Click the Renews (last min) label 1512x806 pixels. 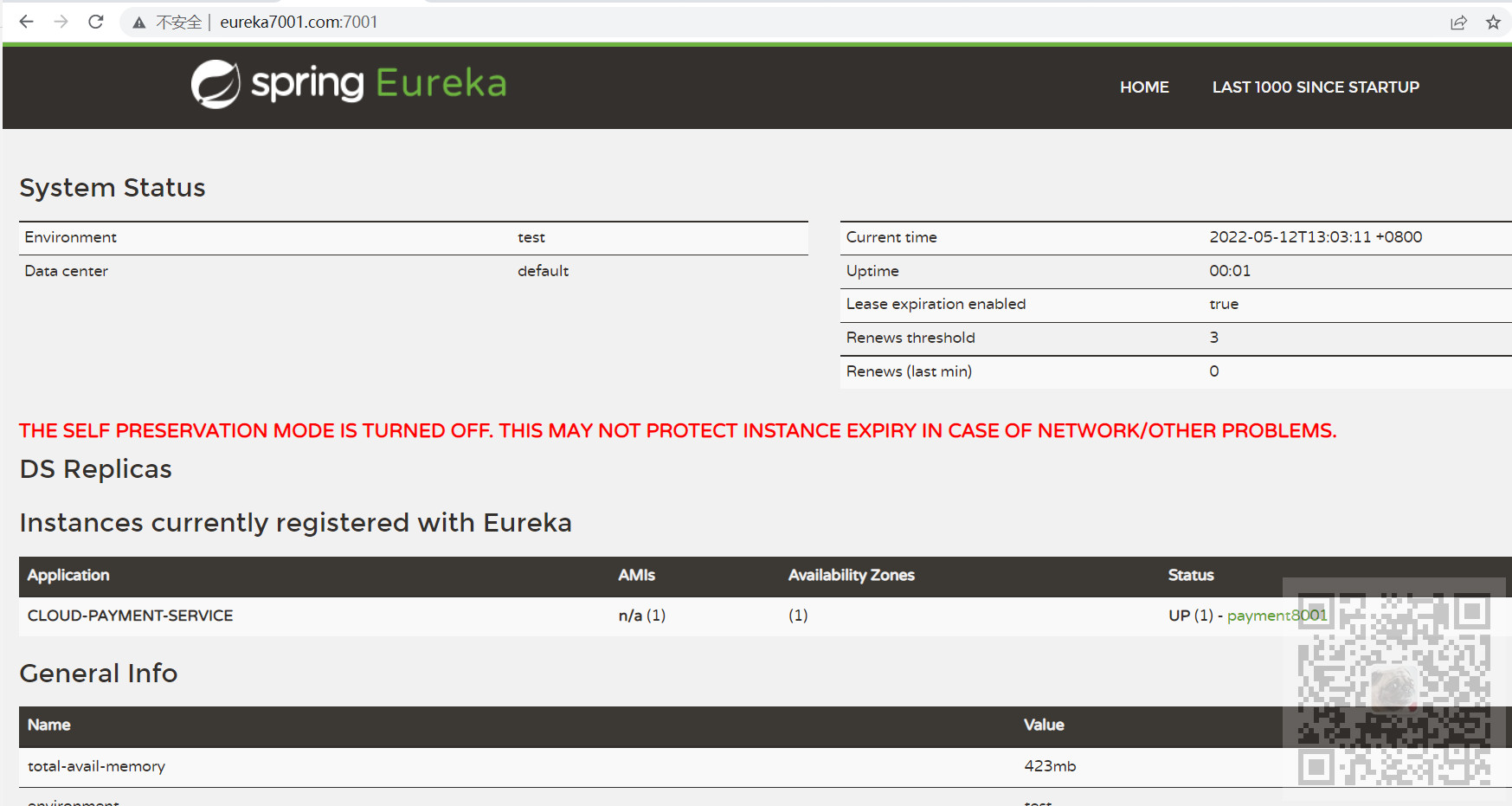click(x=909, y=371)
